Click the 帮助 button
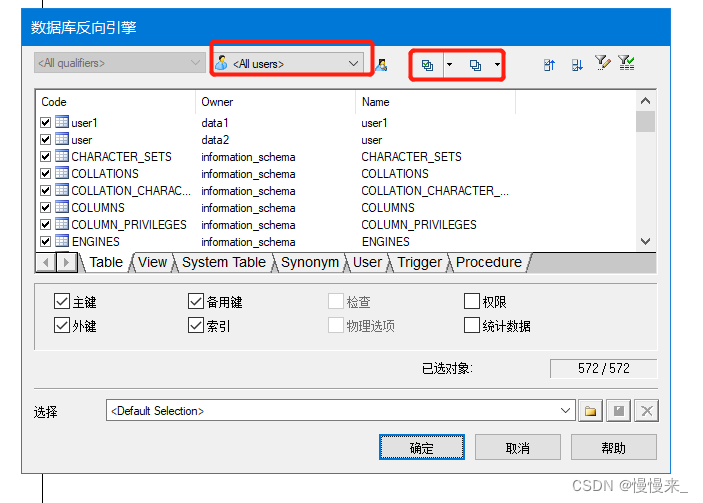The width and height of the screenshot is (703, 503). pyautogui.click(x=614, y=447)
